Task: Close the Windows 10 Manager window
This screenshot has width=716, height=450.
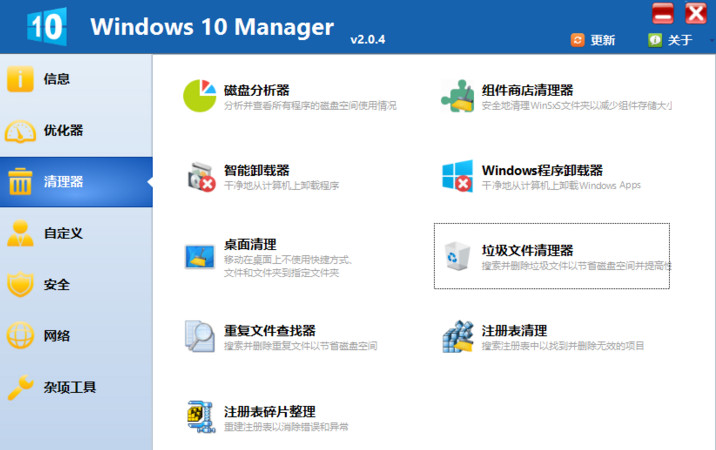Action: pyautogui.click(x=696, y=13)
